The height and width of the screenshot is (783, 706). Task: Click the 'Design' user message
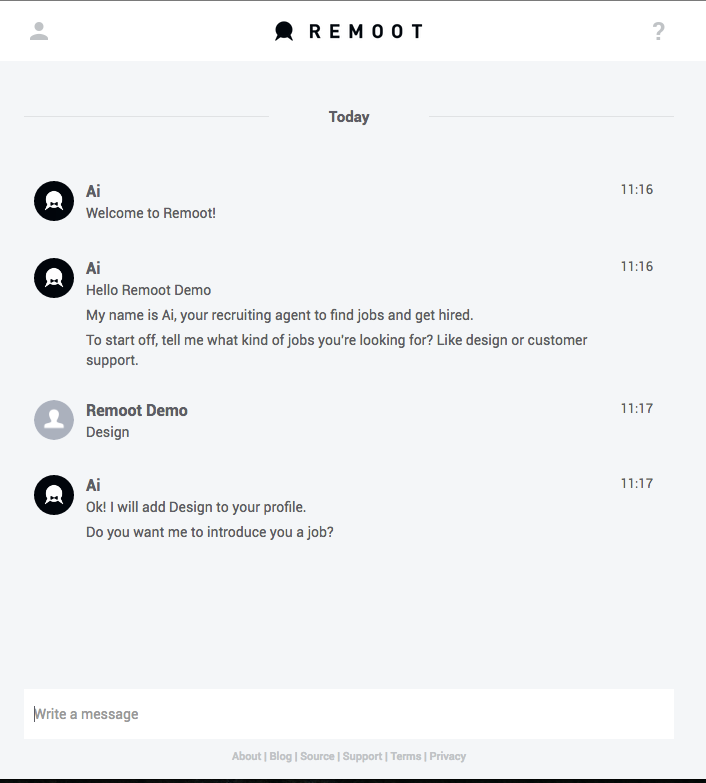click(x=107, y=432)
